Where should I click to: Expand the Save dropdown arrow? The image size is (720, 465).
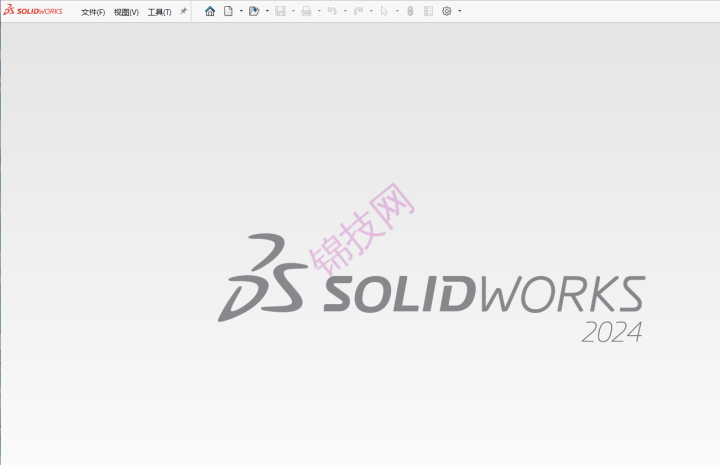coord(293,11)
